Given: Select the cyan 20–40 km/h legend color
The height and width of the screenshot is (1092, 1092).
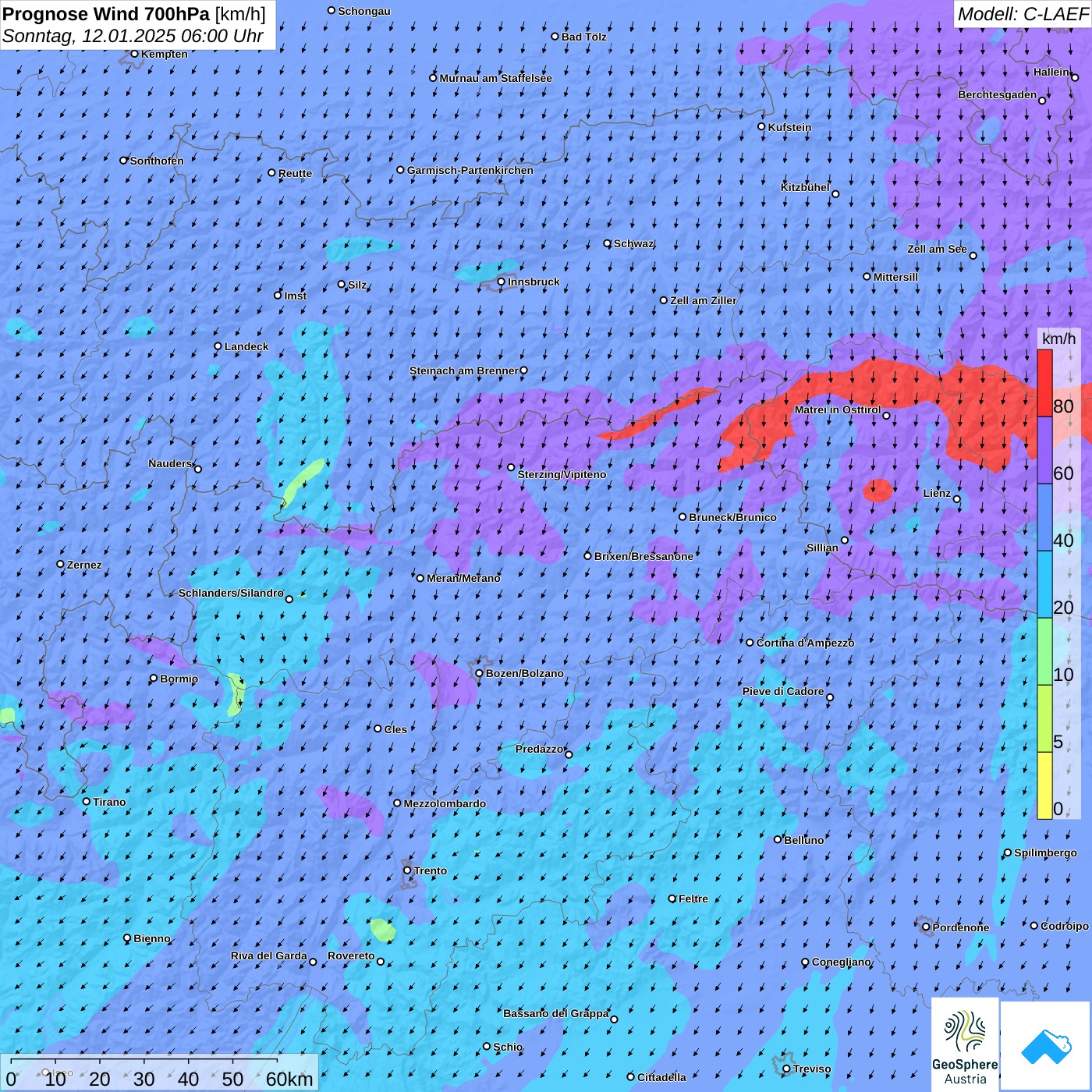Looking at the screenshot, I should (1044, 584).
